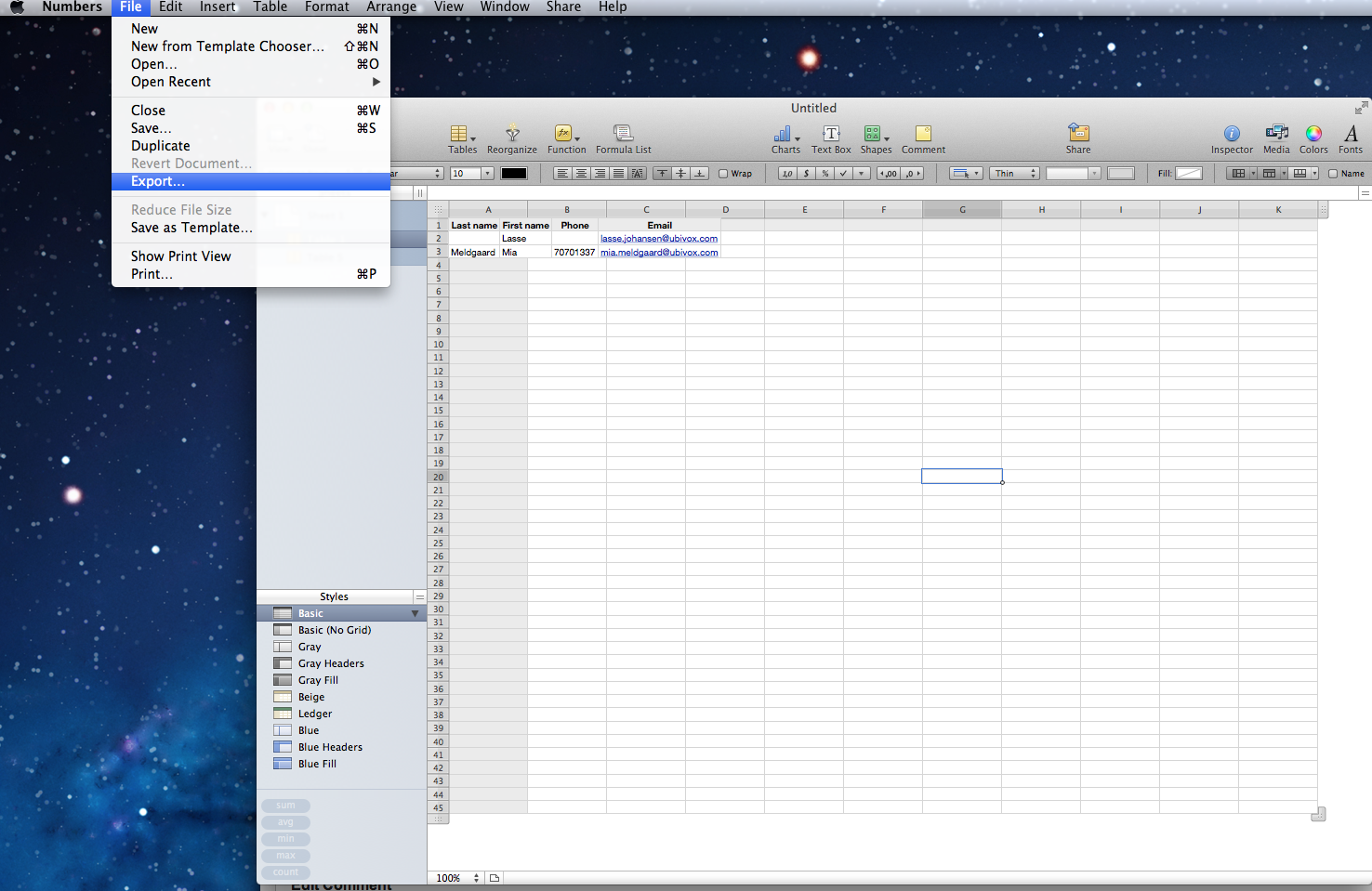Click the Share toolbar icon
The width and height of the screenshot is (1372, 891).
tap(1078, 139)
